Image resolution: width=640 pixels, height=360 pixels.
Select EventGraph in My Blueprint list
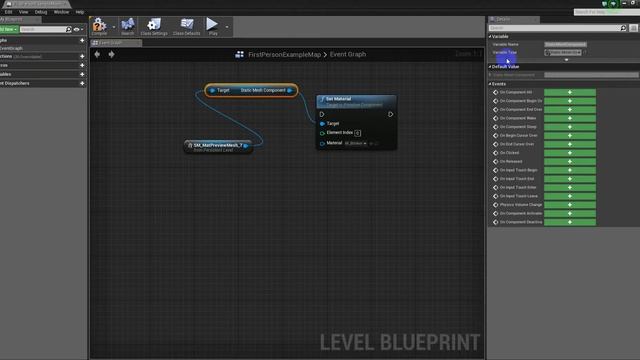click(x=11, y=48)
